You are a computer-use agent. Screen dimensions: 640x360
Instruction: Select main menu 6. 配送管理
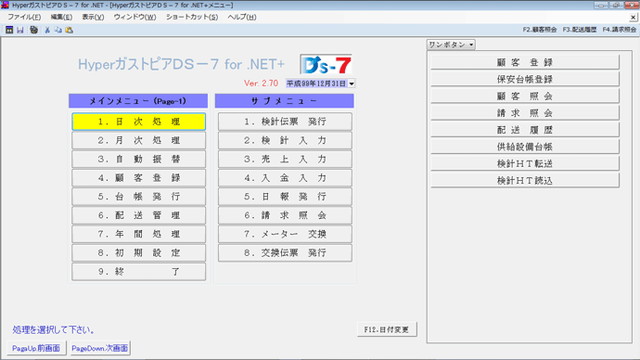tap(139, 216)
